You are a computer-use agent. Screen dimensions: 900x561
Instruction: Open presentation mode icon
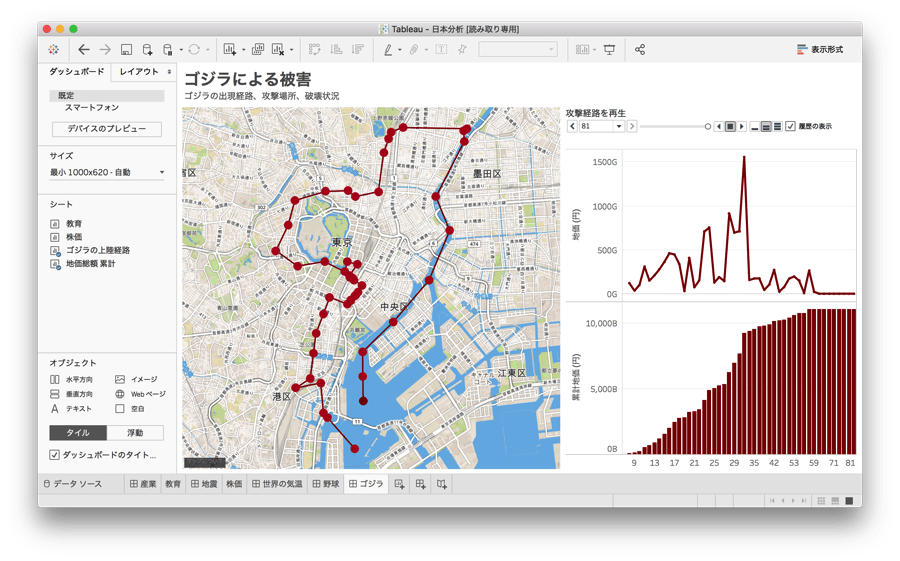[609, 49]
